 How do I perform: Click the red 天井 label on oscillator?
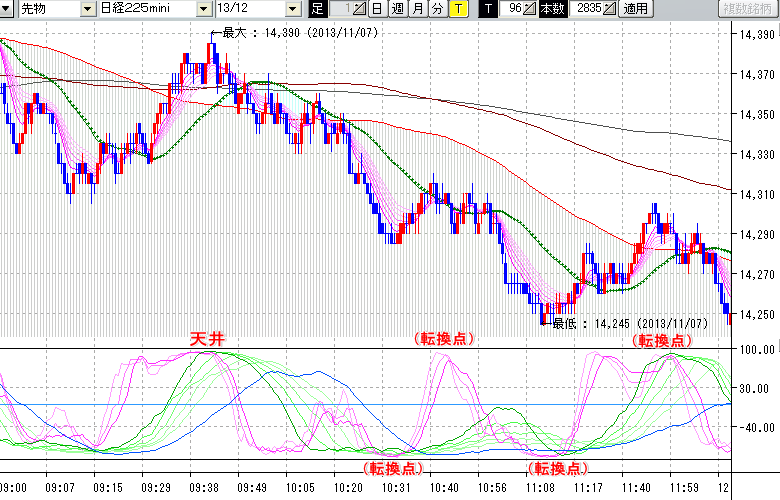coord(208,340)
